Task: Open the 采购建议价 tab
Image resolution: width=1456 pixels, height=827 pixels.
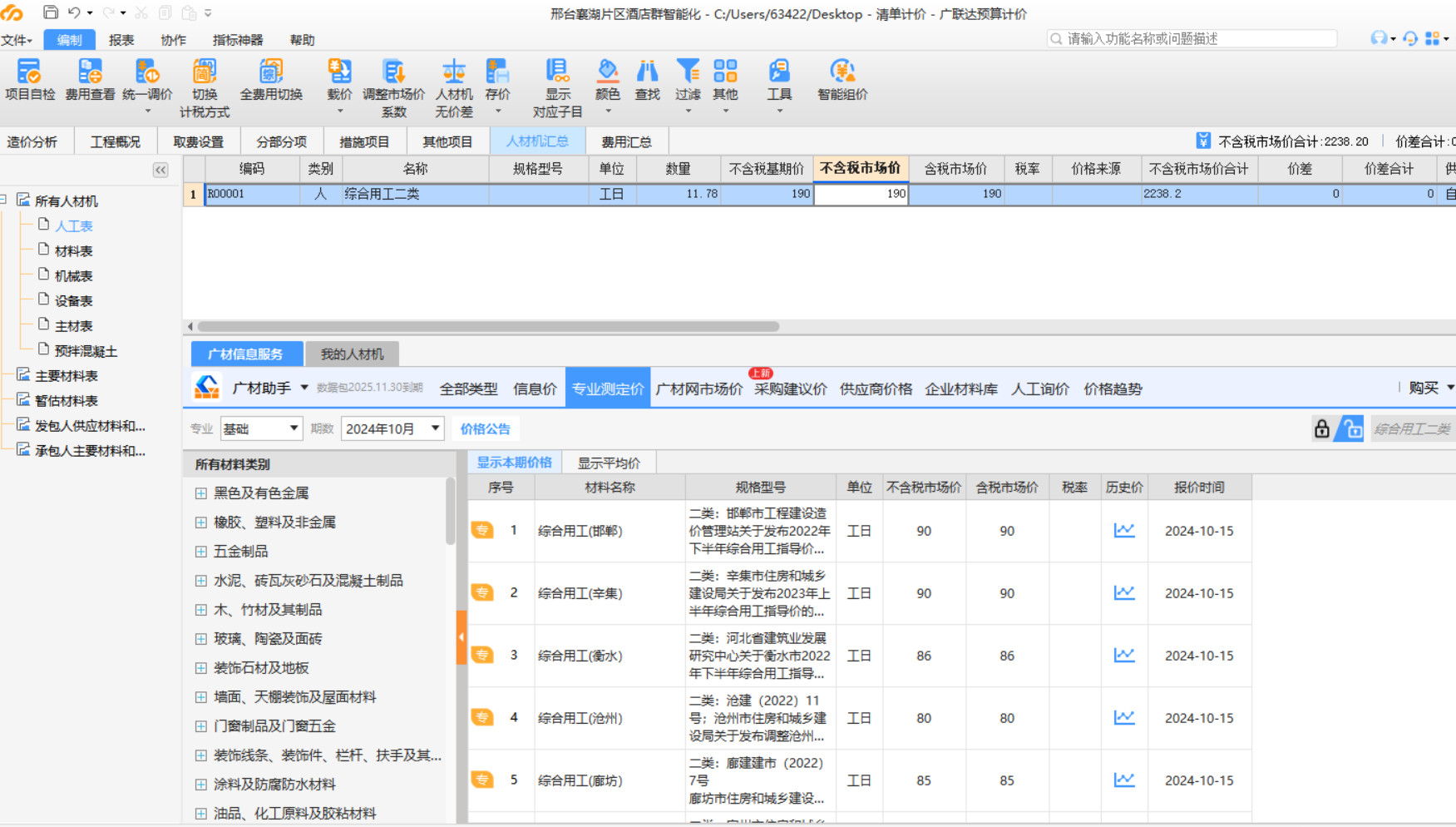Action: tap(790, 389)
